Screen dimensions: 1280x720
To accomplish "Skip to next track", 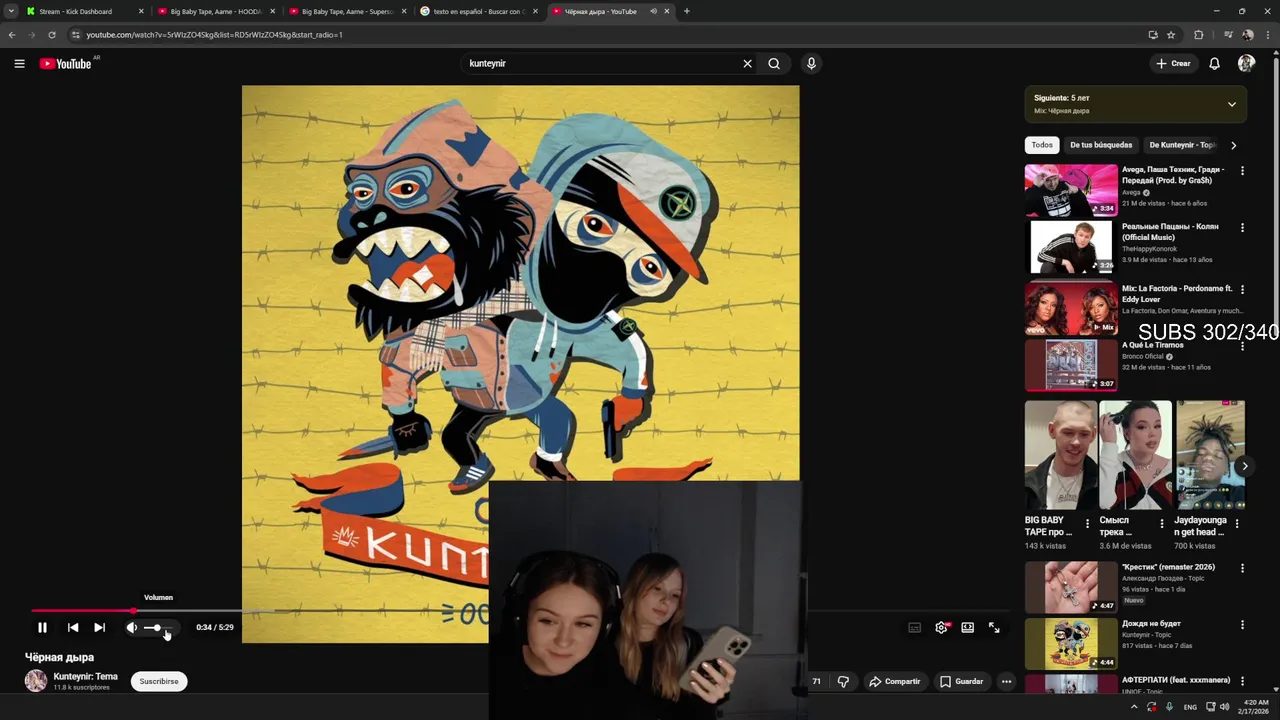I will coord(99,627).
